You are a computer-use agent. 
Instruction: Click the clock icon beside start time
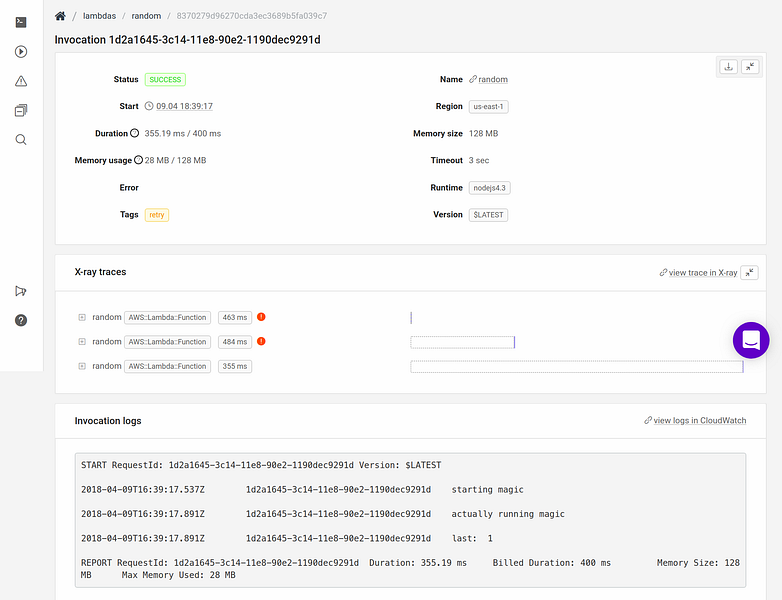[149, 106]
